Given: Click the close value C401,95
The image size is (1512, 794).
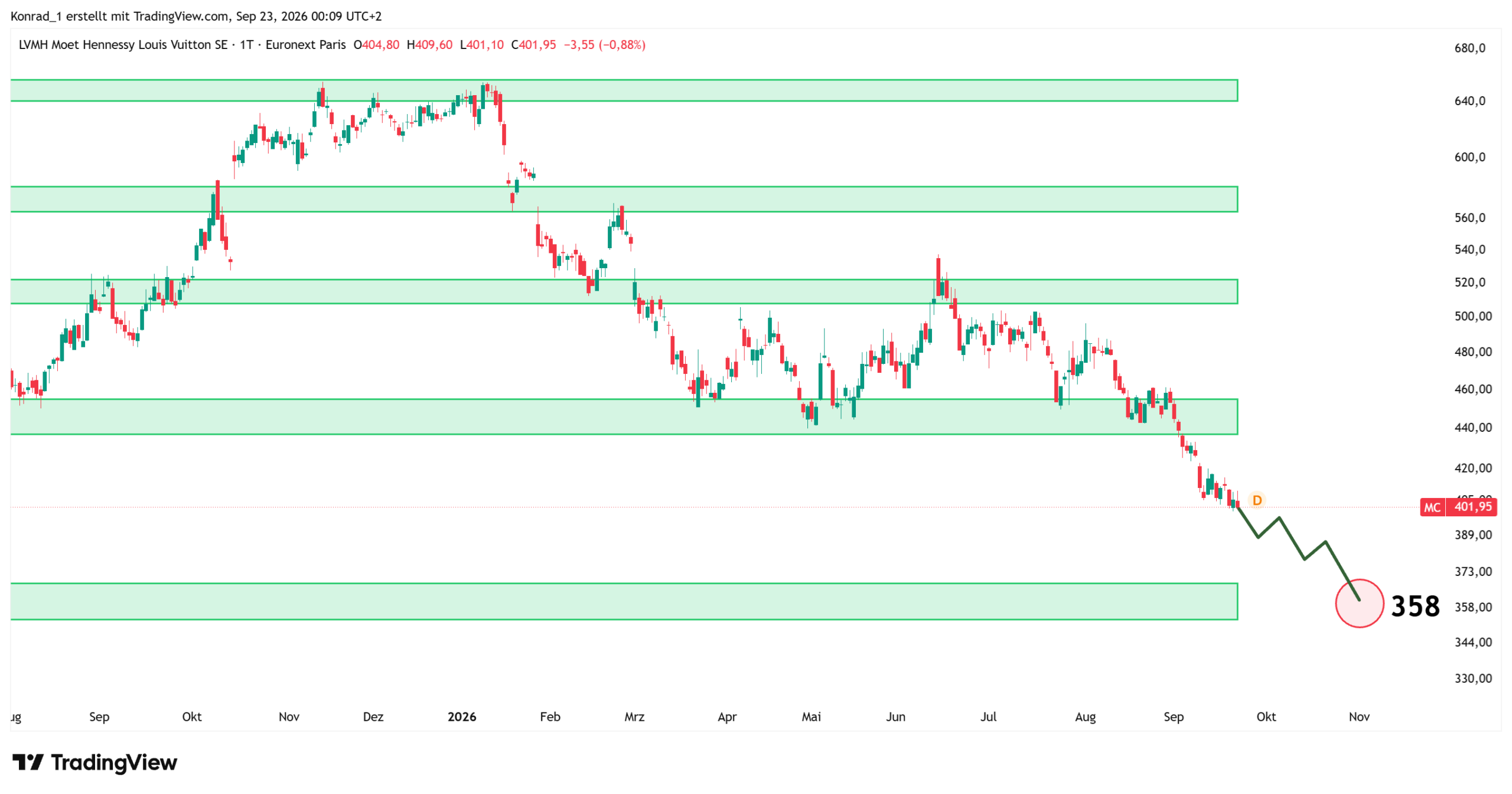Looking at the screenshot, I should [x=533, y=45].
